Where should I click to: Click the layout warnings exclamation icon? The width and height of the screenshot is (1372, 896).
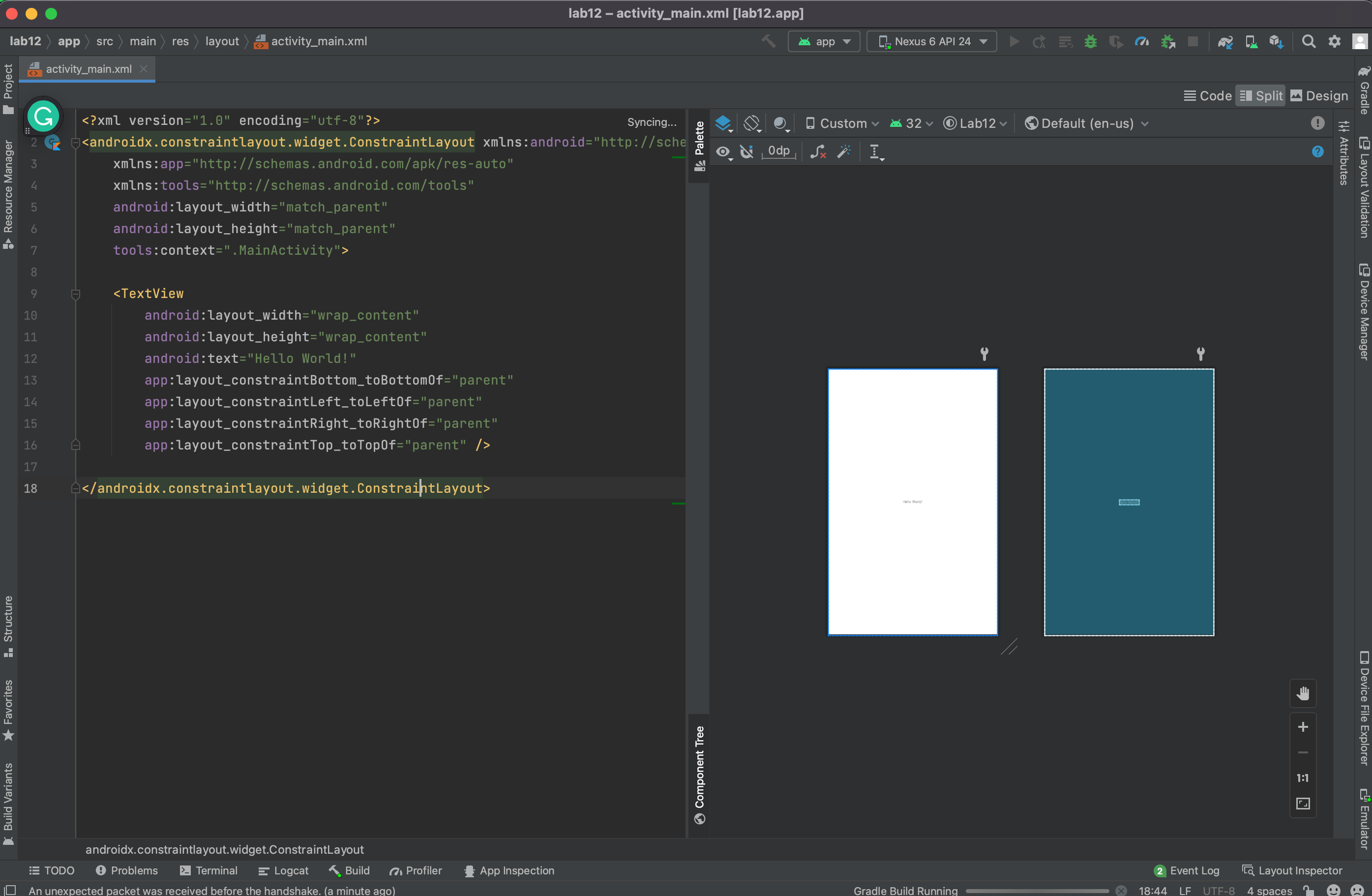[x=1317, y=123]
